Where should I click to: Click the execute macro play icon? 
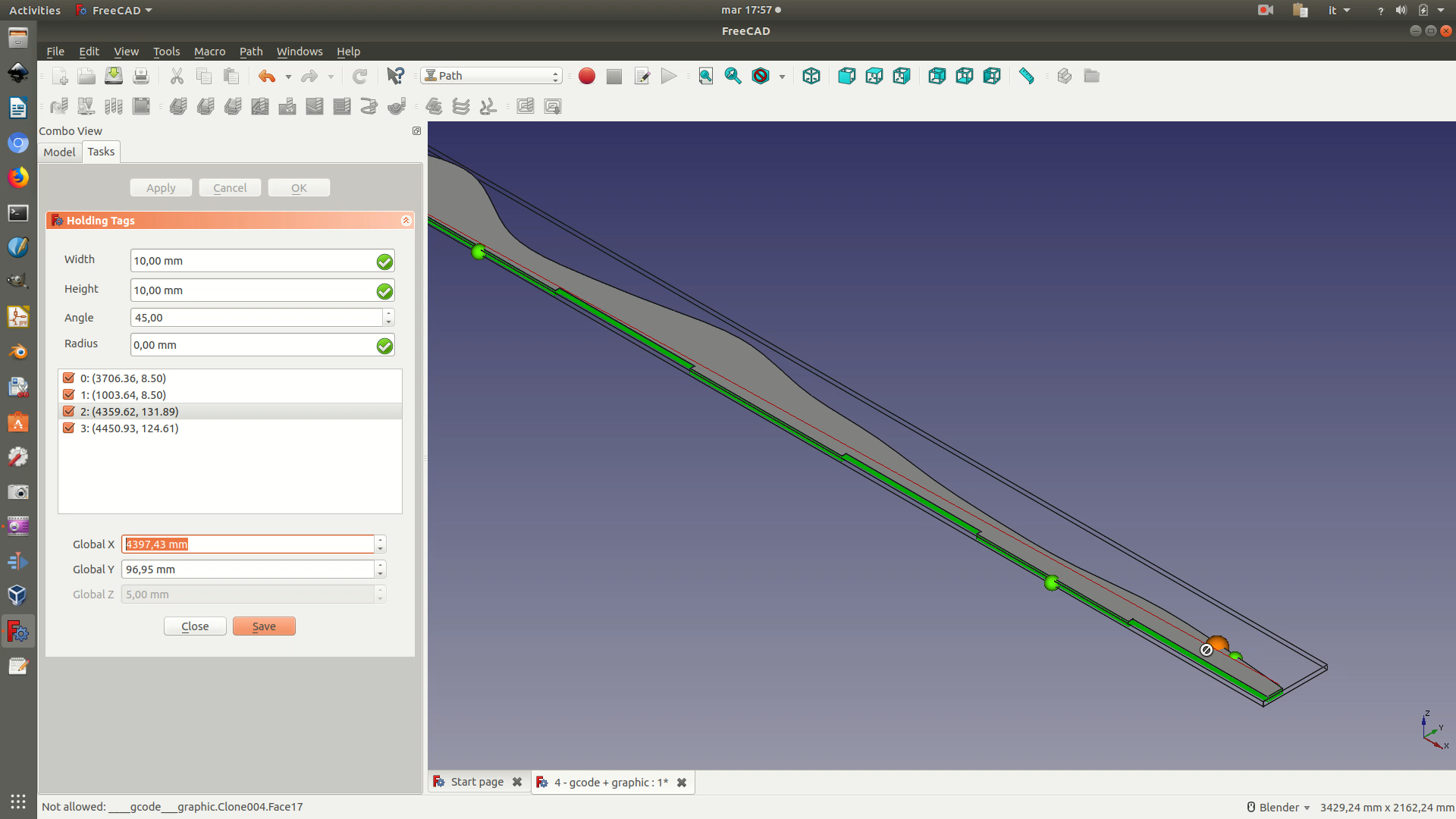pyautogui.click(x=669, y=76)
